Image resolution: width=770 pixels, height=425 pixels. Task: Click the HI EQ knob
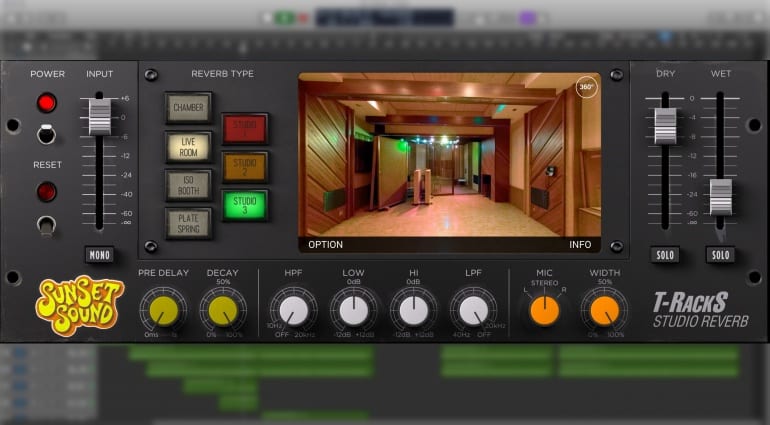[x=413, y=311]
